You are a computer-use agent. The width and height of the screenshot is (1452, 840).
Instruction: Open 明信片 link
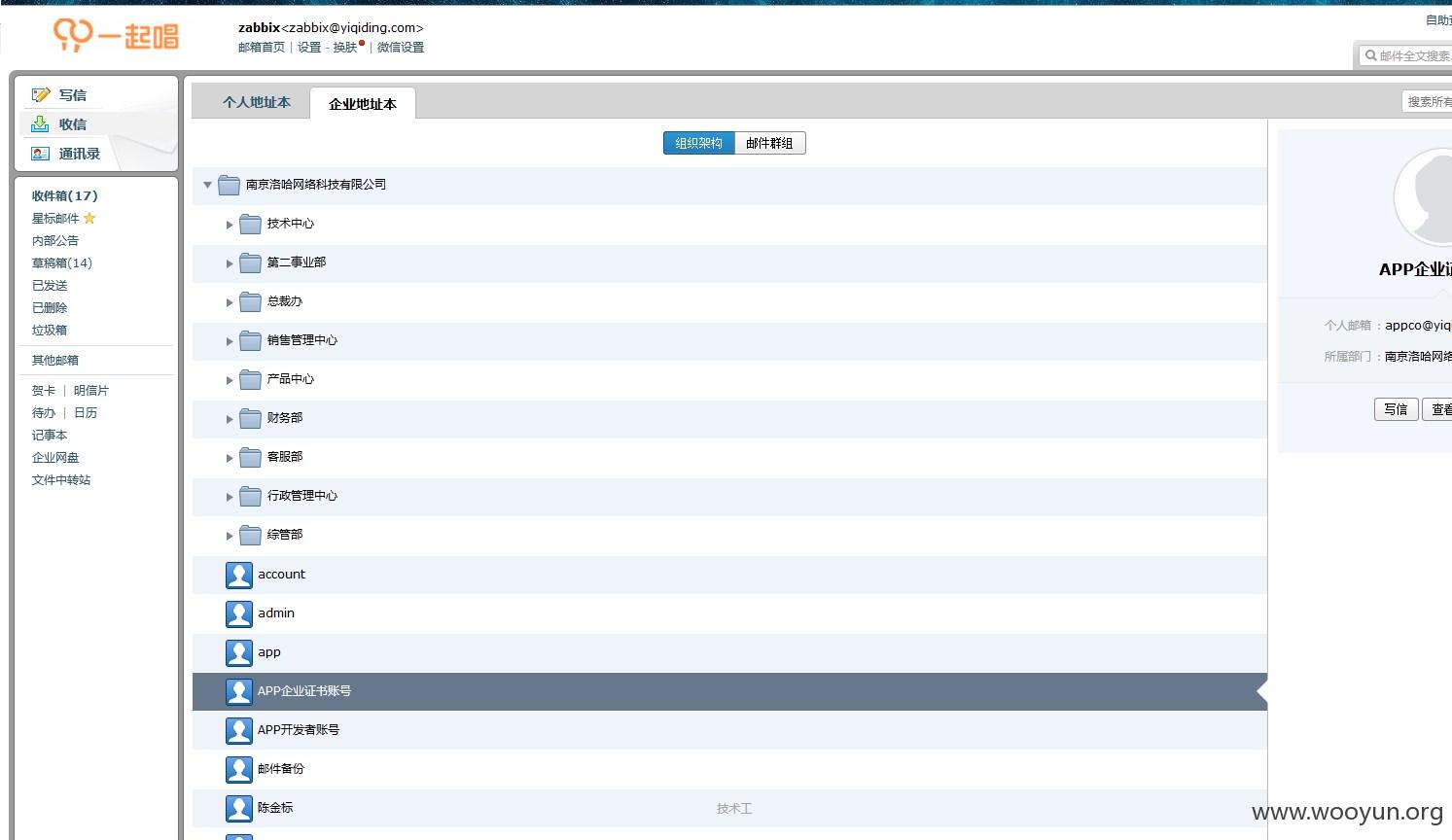click(91, 390)
